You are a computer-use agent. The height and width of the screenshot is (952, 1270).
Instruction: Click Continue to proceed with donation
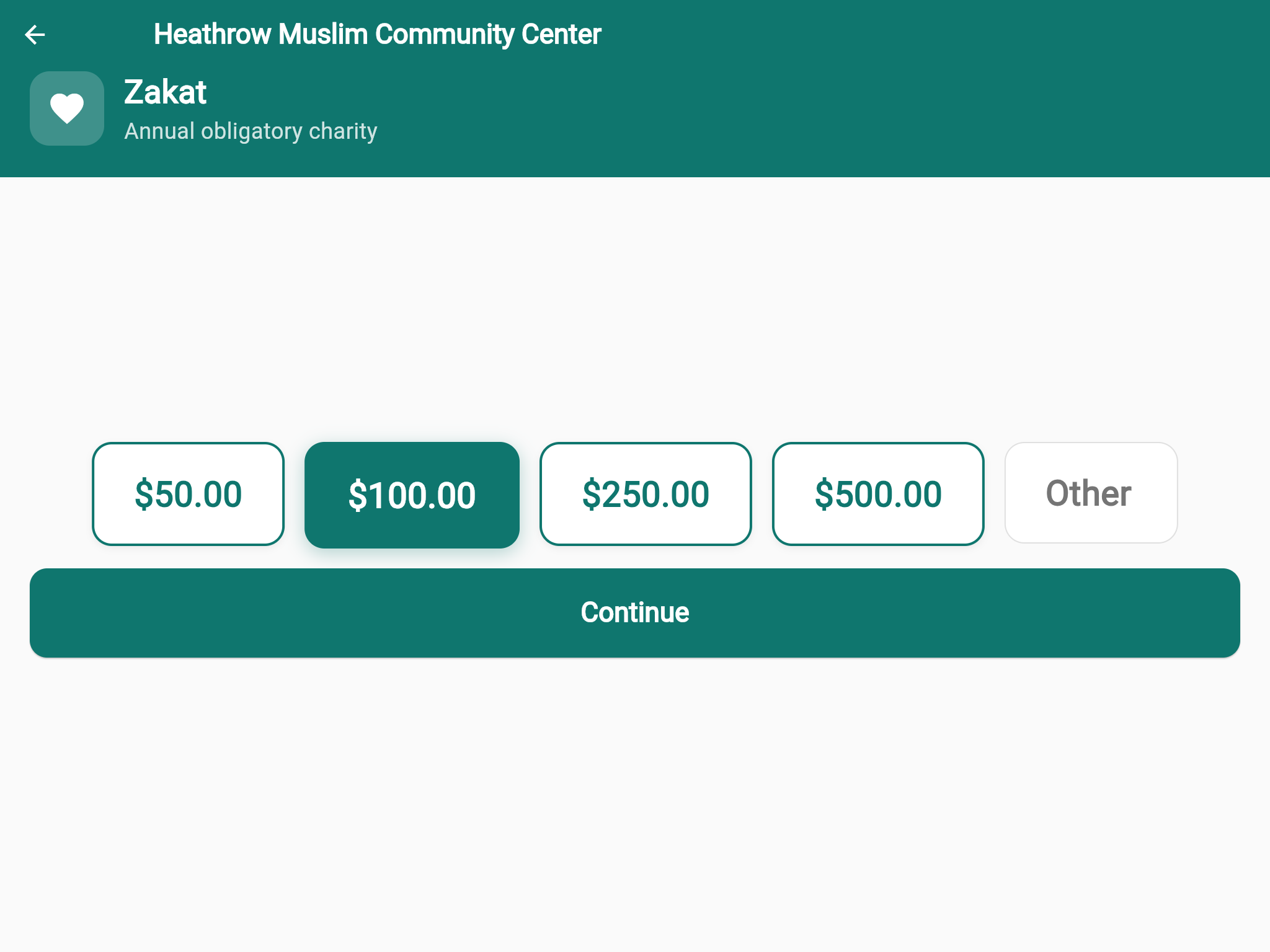[x=634, y=612]
